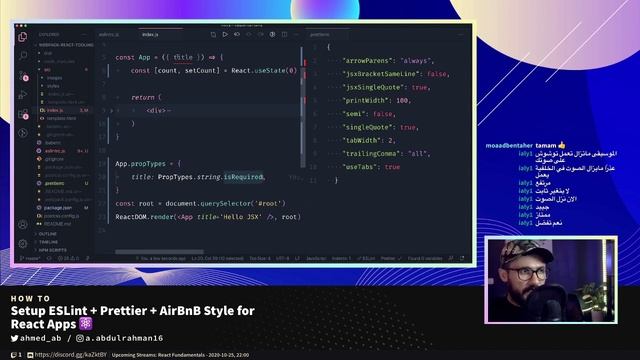Click the notifications bell in status bar

click(x=462, y=258)
